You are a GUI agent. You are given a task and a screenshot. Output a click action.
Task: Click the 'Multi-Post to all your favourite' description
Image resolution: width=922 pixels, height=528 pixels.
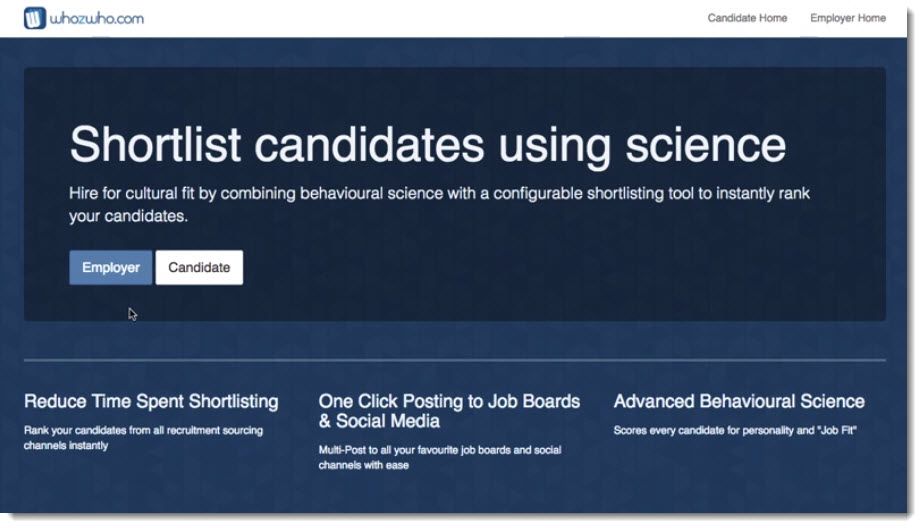[440, 457]
